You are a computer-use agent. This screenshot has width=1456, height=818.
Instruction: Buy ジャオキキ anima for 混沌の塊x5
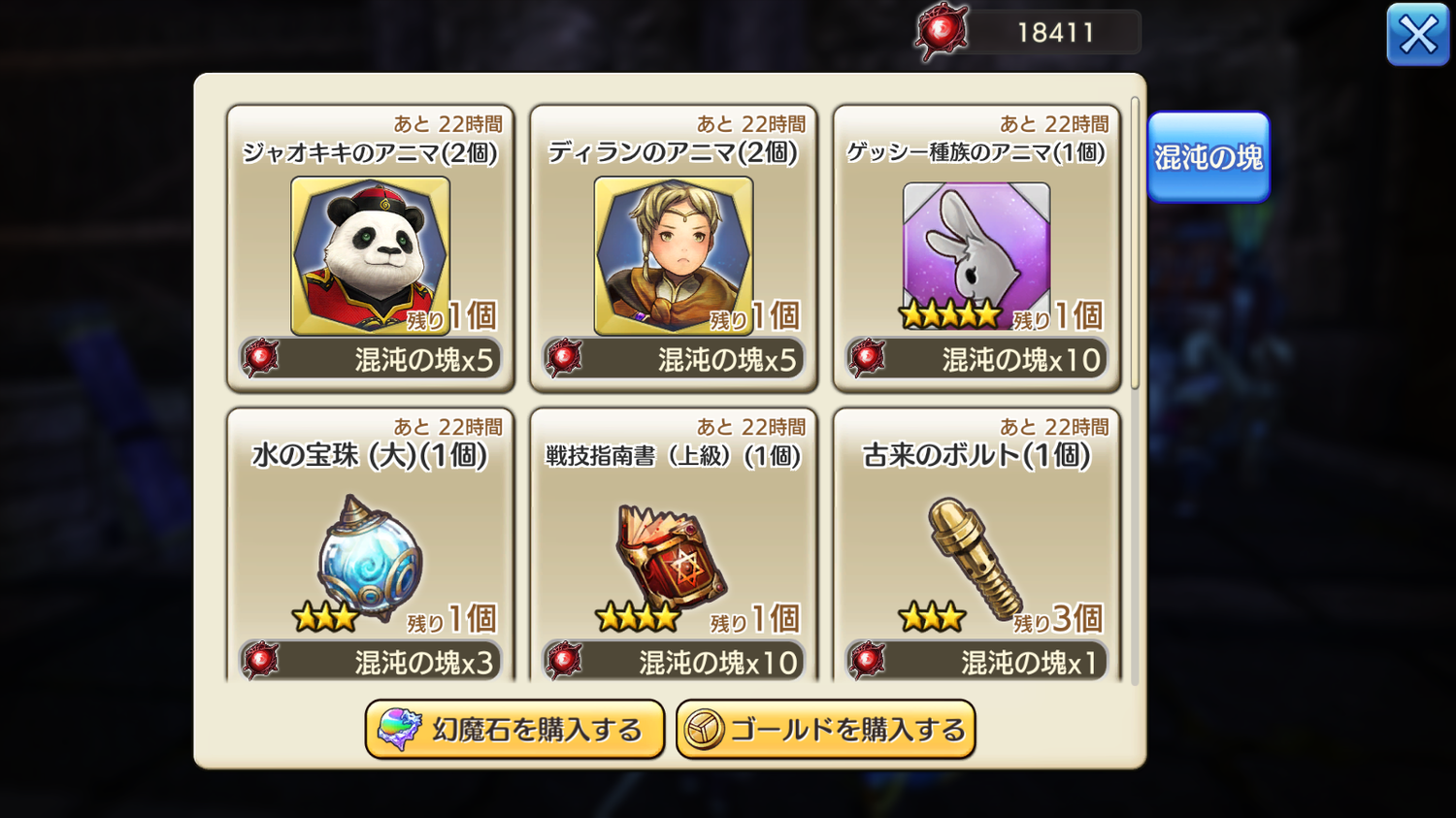(370, 359)
